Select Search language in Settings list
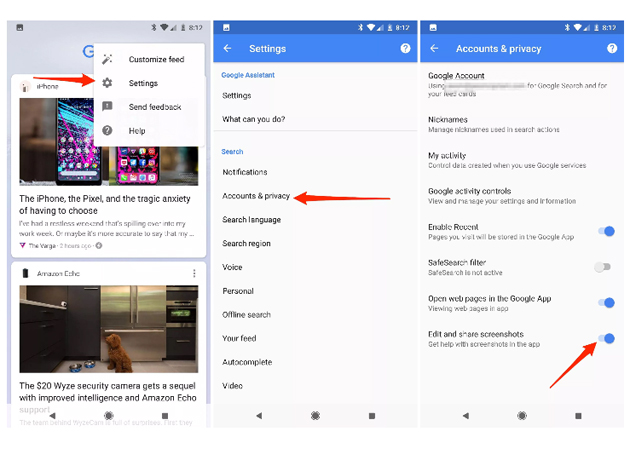The height and width of the screenshot is (460, 630). point(251,220)
